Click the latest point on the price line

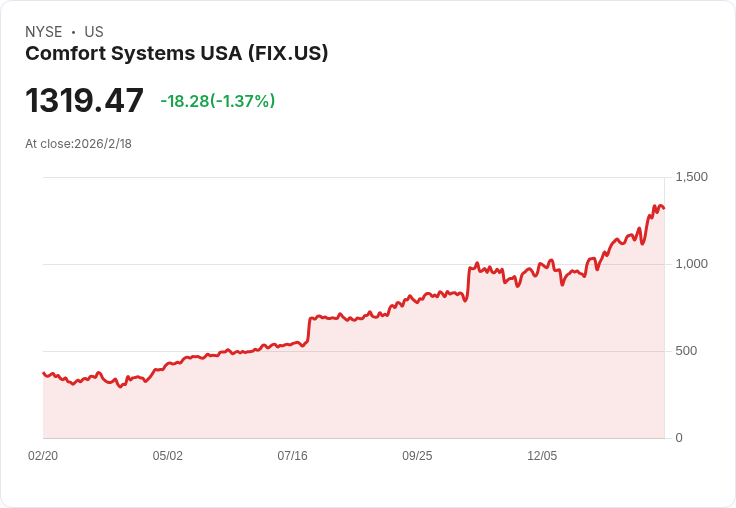(664, 208)
